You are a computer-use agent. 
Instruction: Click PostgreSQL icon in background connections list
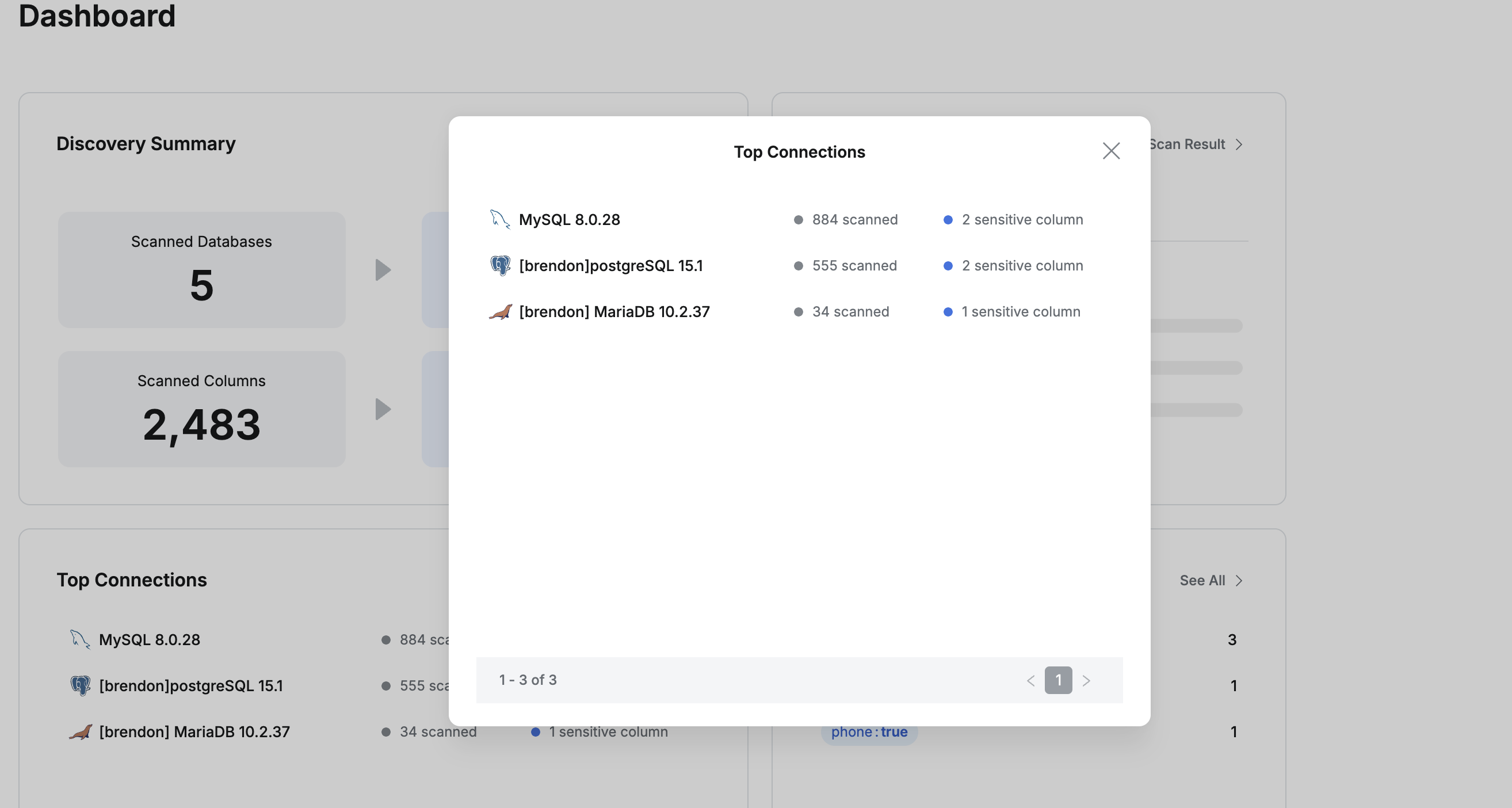tap(81, 685)
